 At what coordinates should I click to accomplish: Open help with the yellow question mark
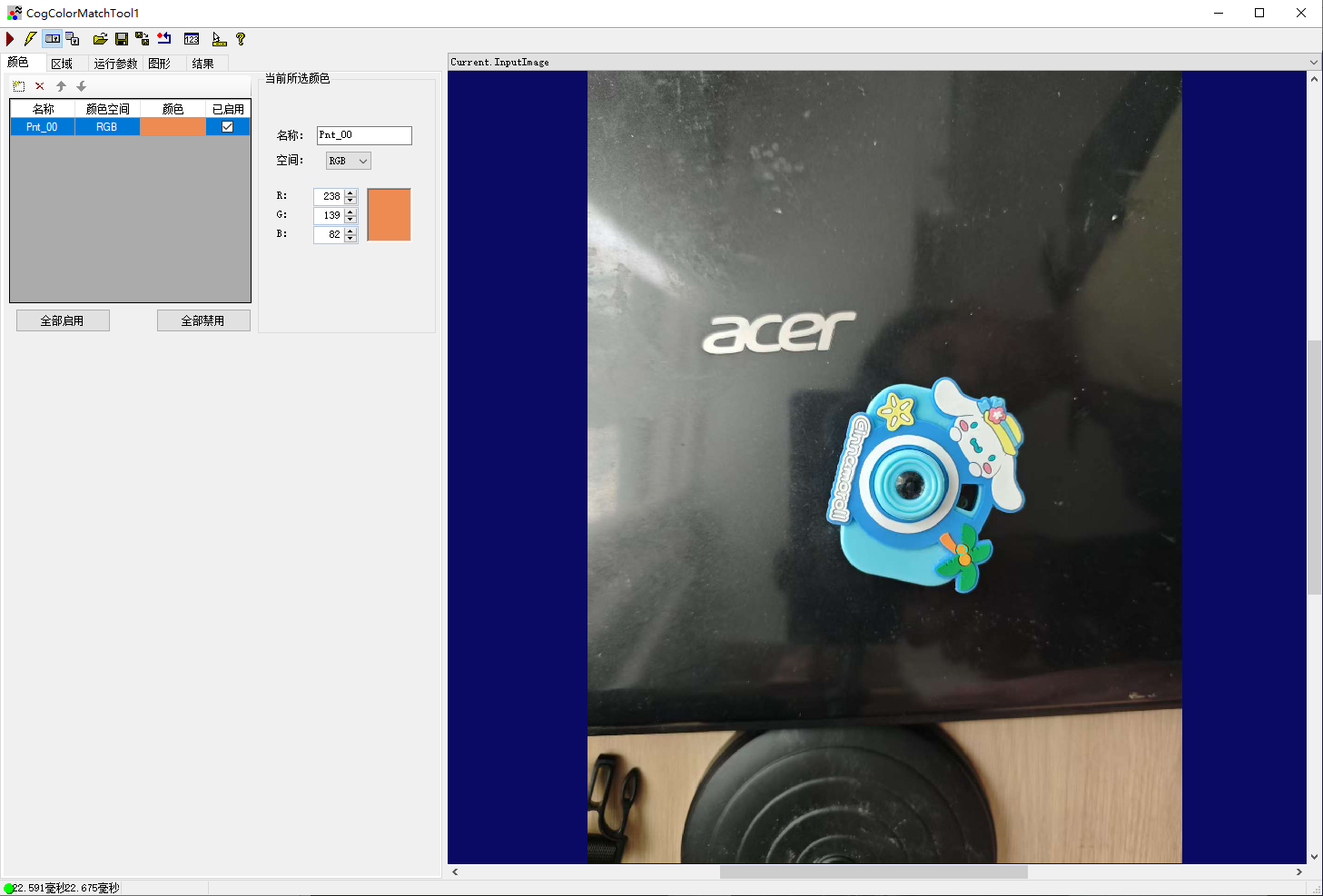tap(241, 39)
